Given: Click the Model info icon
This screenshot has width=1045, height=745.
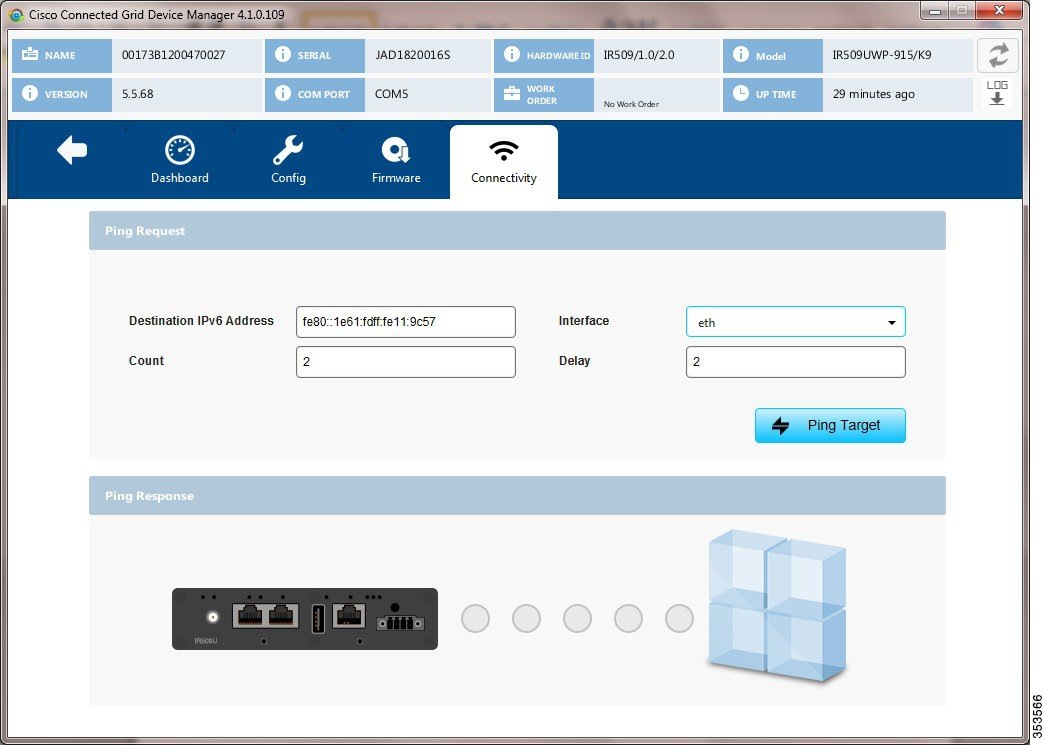Looking at the screenshot, I should tap(740, 55).
